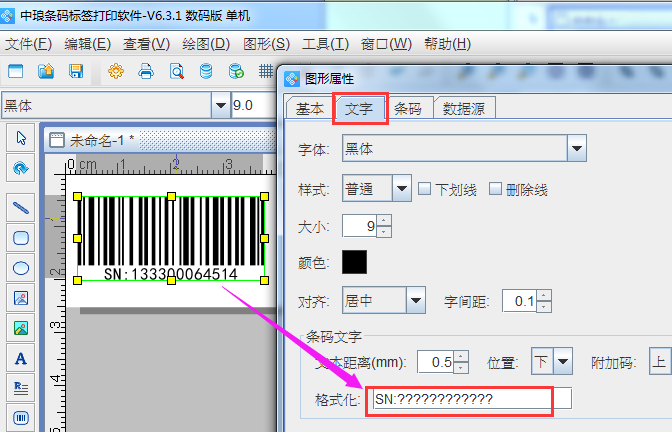Open the 样式 style dropdown

coord(401,188)
